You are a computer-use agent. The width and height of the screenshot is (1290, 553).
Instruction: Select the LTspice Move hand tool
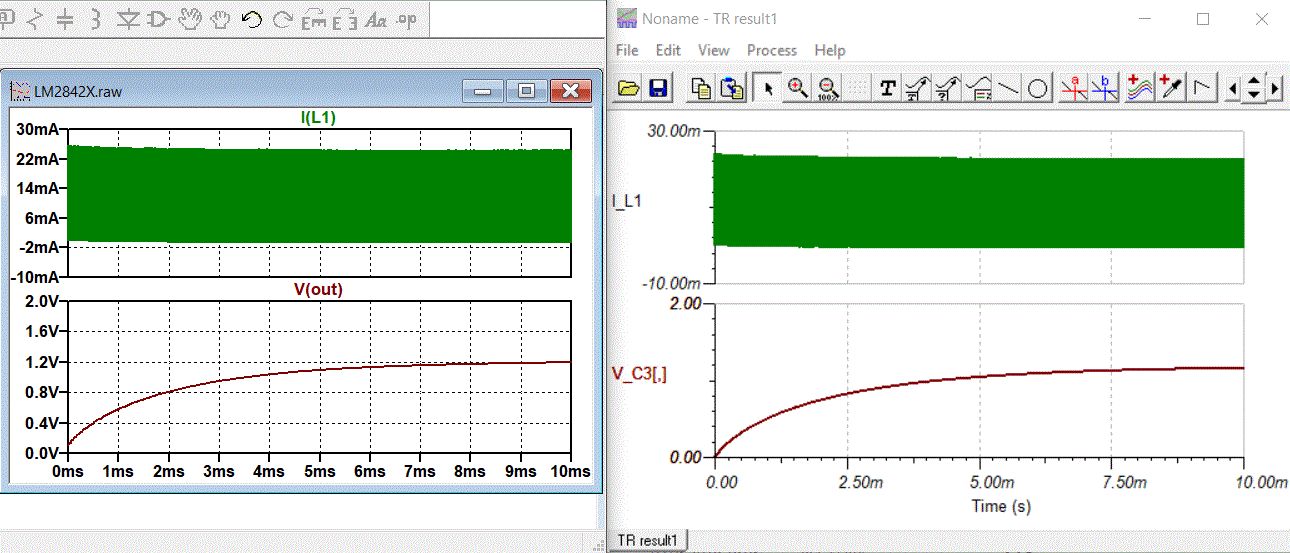click(189, 19)
